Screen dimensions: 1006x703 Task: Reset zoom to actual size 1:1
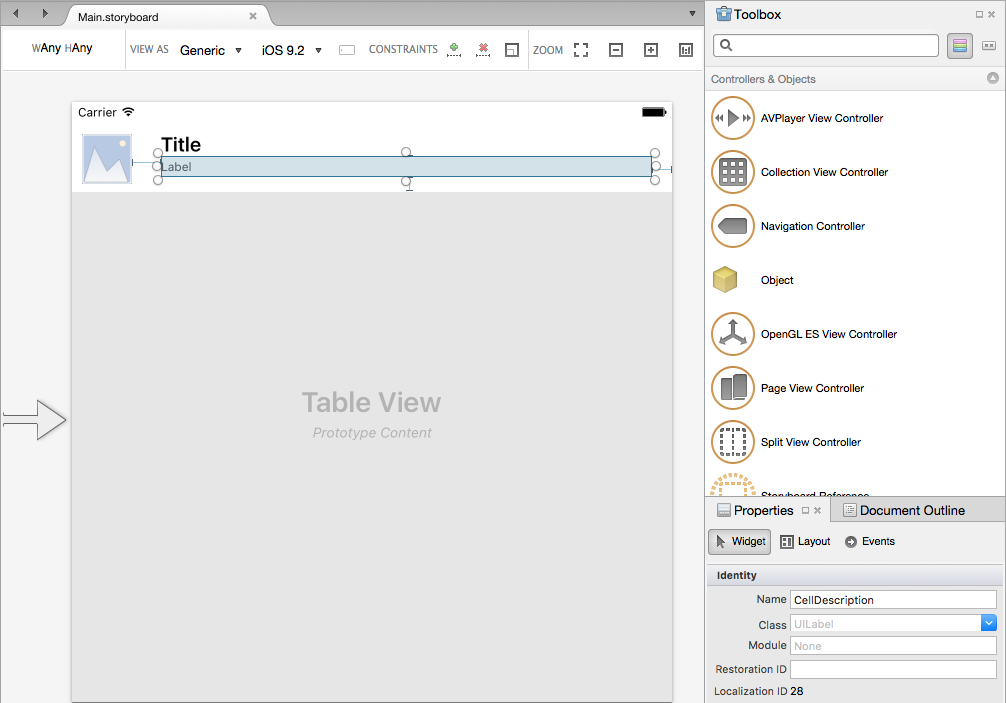(x=686, y=50)
